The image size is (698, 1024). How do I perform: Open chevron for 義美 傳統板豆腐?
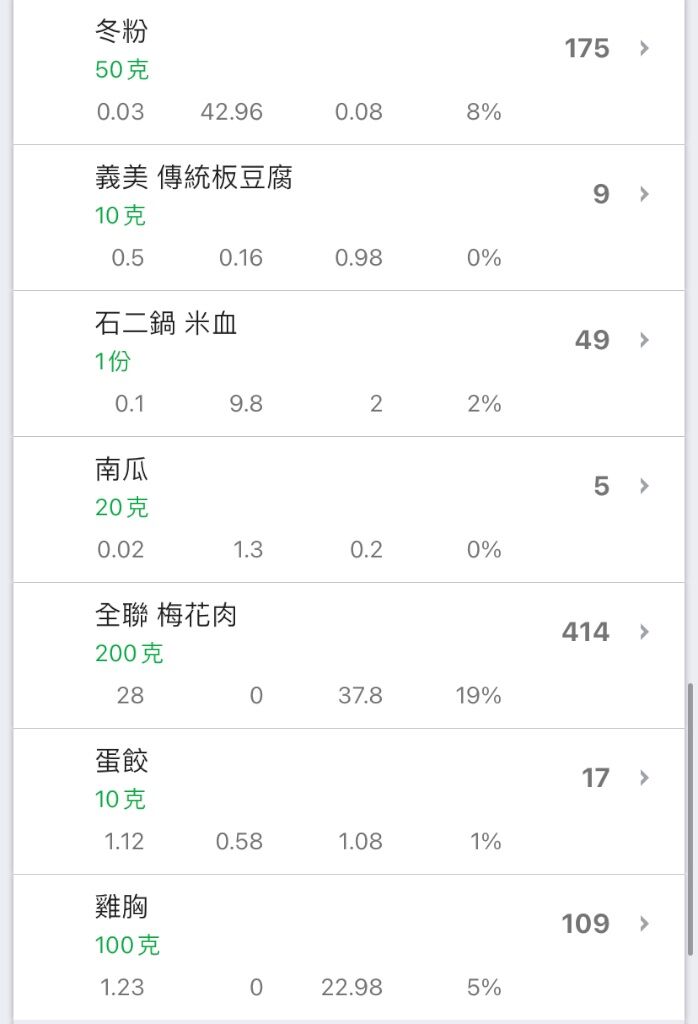(x=644, y=194)
